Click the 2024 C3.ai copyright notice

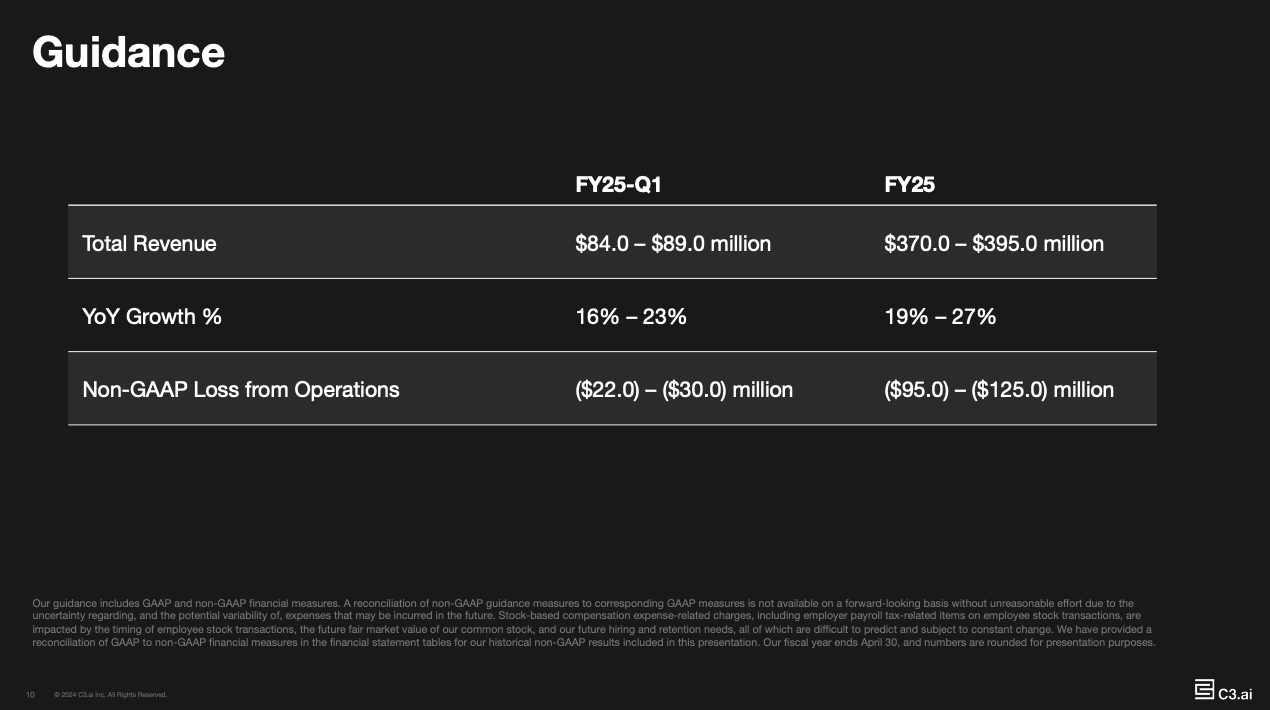tap(110, 694)
